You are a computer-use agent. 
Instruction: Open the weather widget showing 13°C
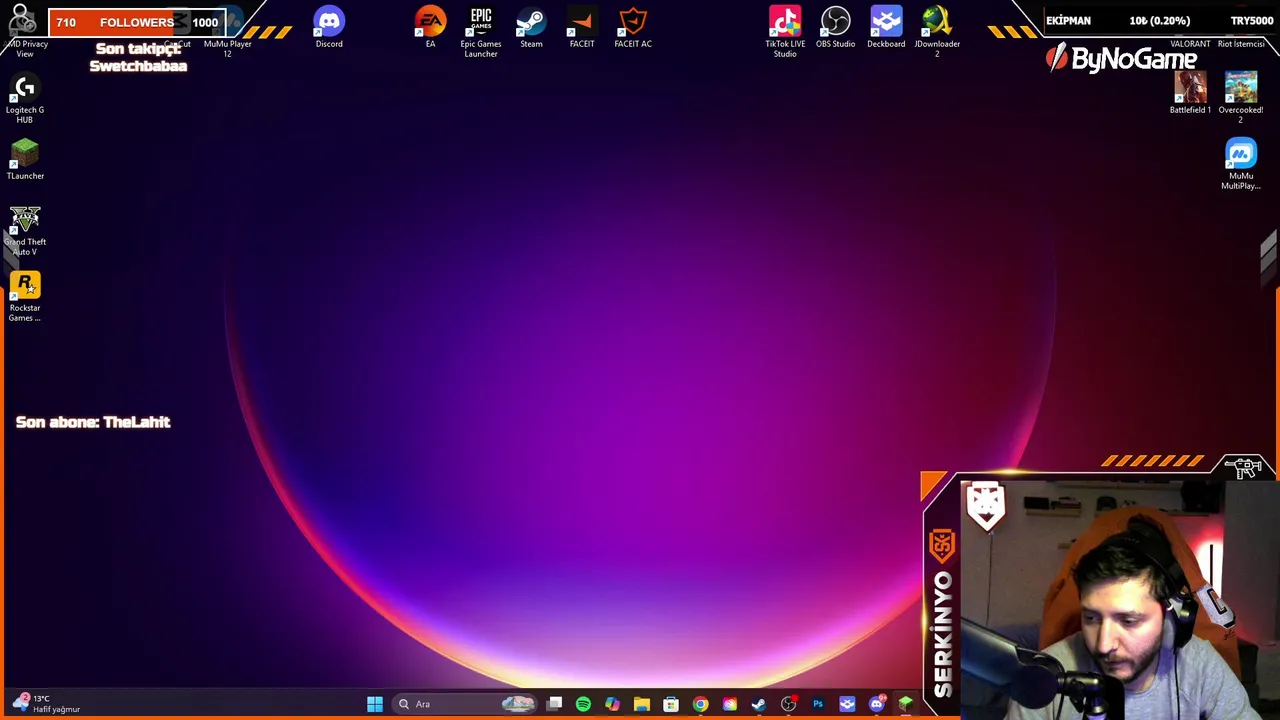coord(45,703)
